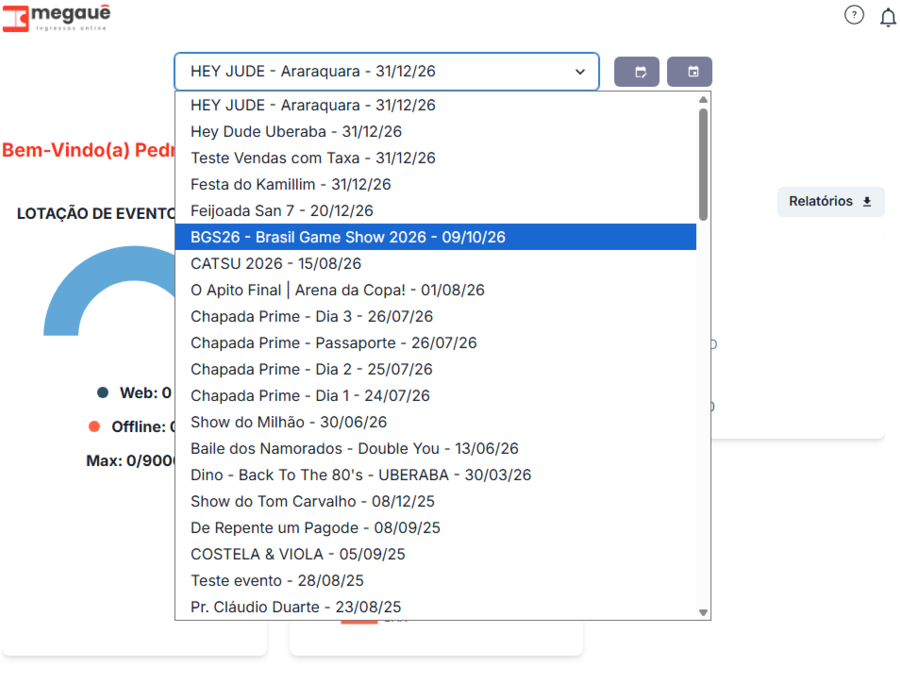Select Chapada Prime - Dia 2
The width and height of the screenshot is (900, 700).
(436, 369)
